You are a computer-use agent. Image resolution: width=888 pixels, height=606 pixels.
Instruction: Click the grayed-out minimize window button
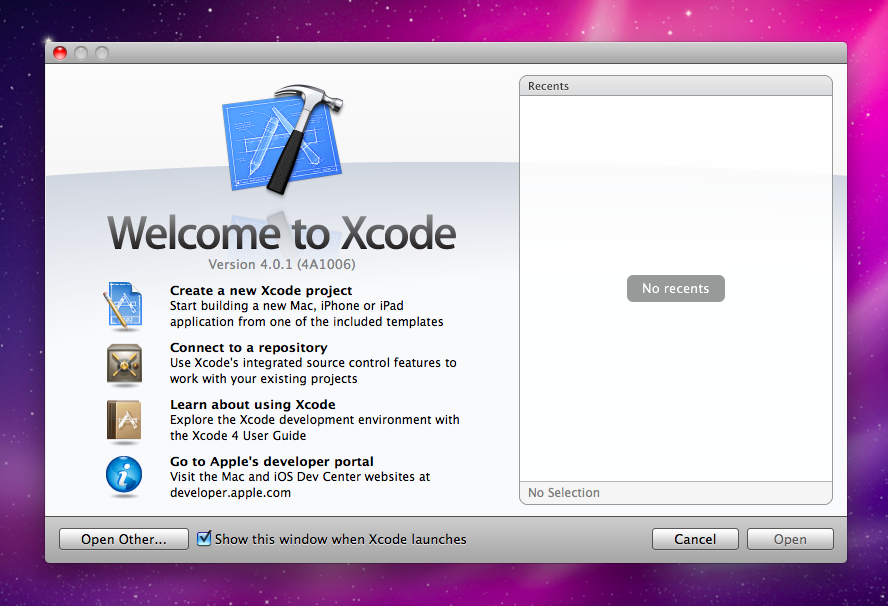tap(81, 53)
